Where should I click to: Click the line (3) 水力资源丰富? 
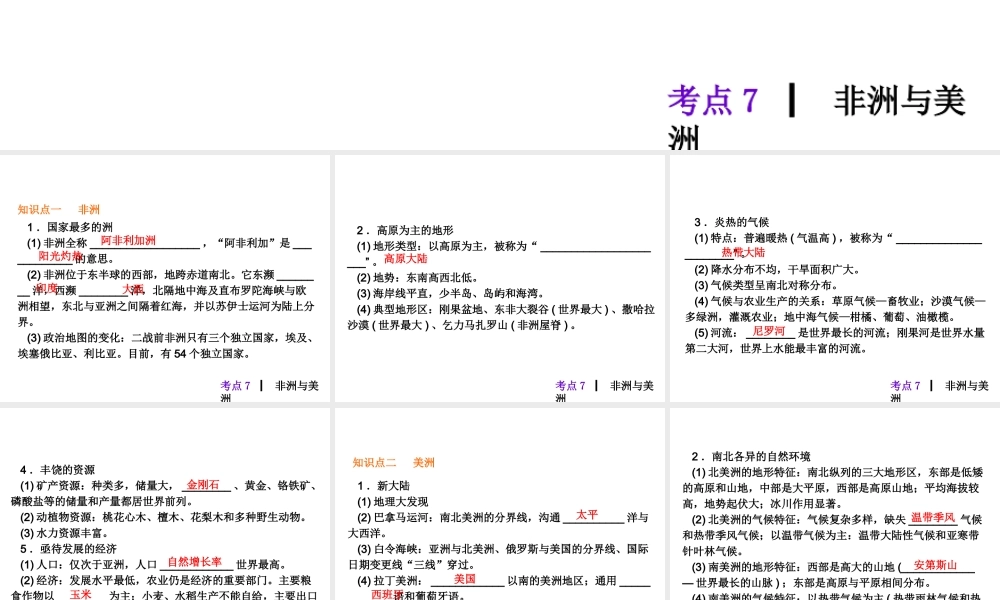(x=64, y=532)
